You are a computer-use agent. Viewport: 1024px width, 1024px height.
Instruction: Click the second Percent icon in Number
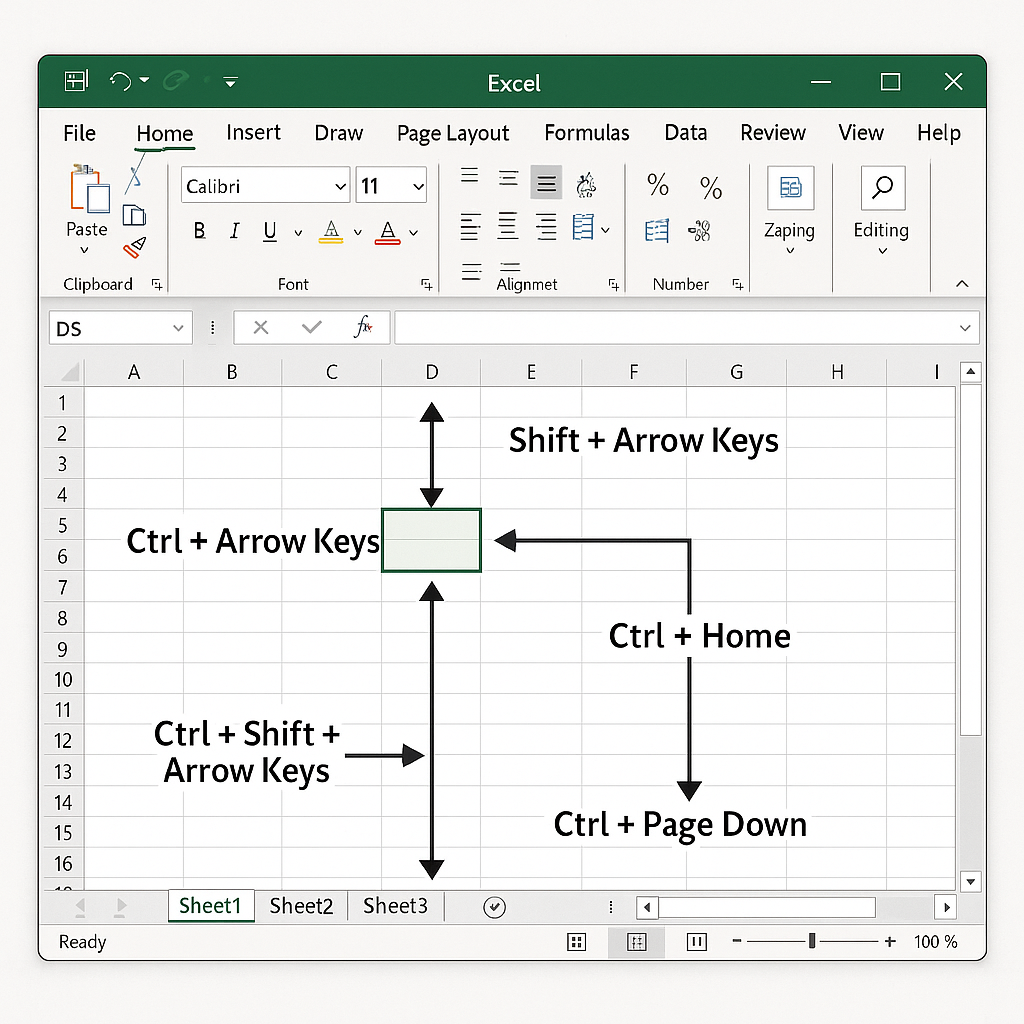(711, 188)
